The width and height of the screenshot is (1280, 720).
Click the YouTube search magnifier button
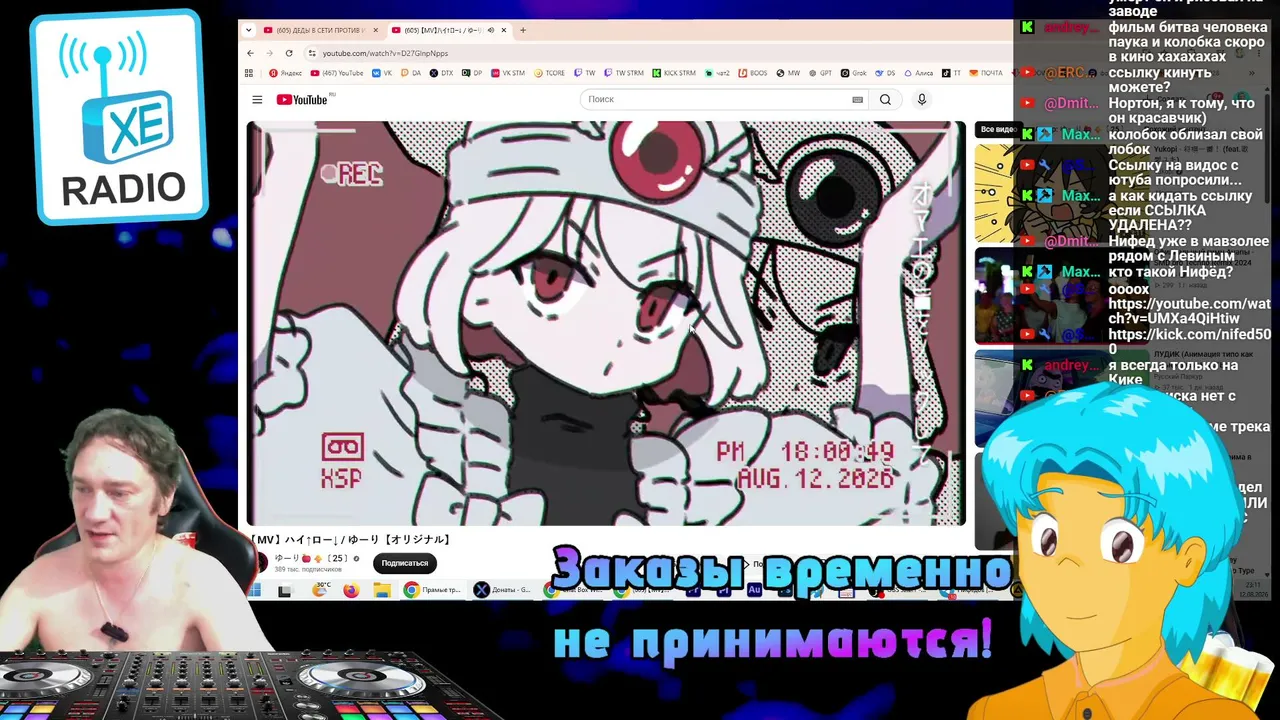[885, 100]
